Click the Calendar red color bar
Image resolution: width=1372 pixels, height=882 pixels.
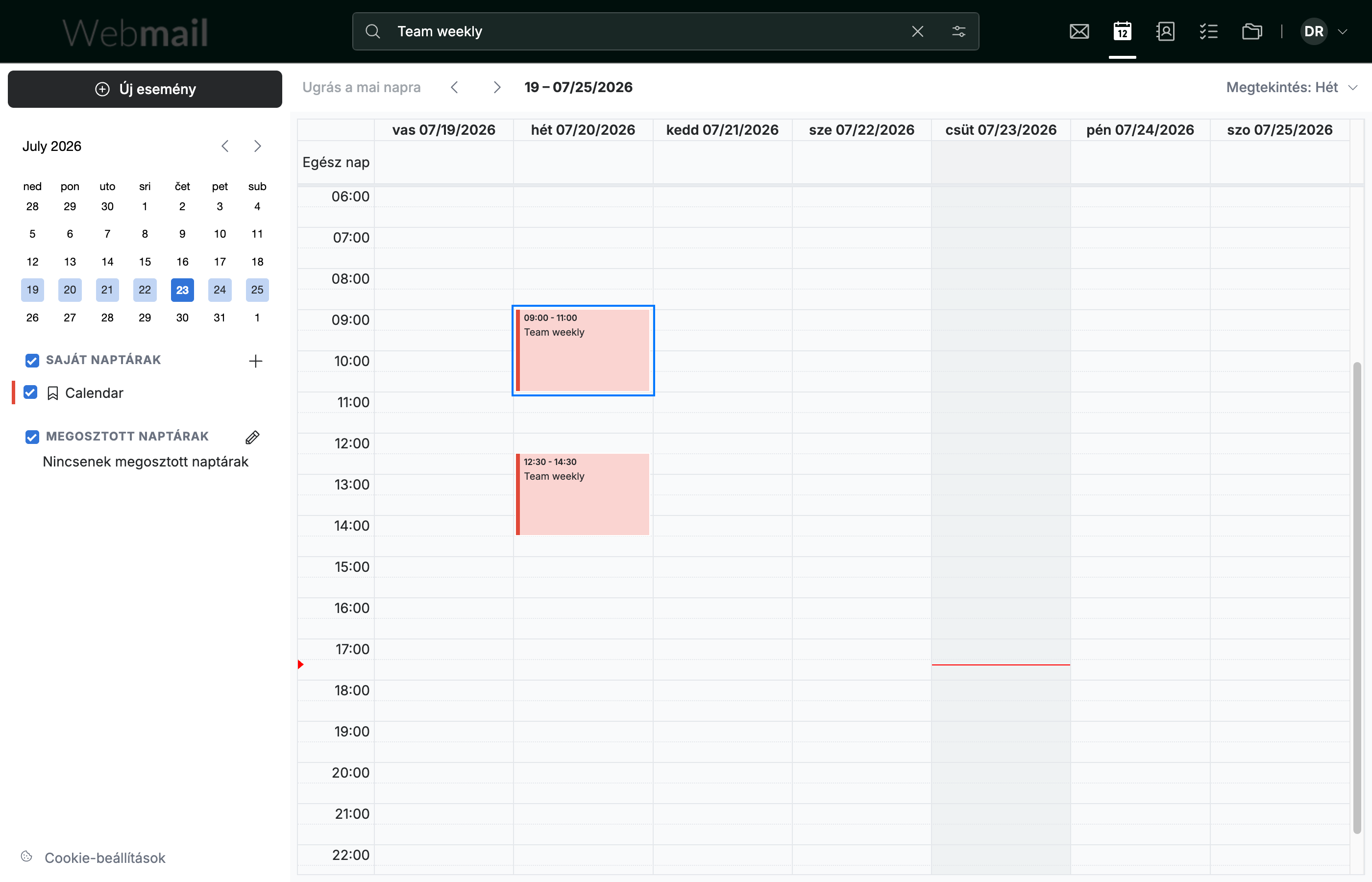pos(13,393)
